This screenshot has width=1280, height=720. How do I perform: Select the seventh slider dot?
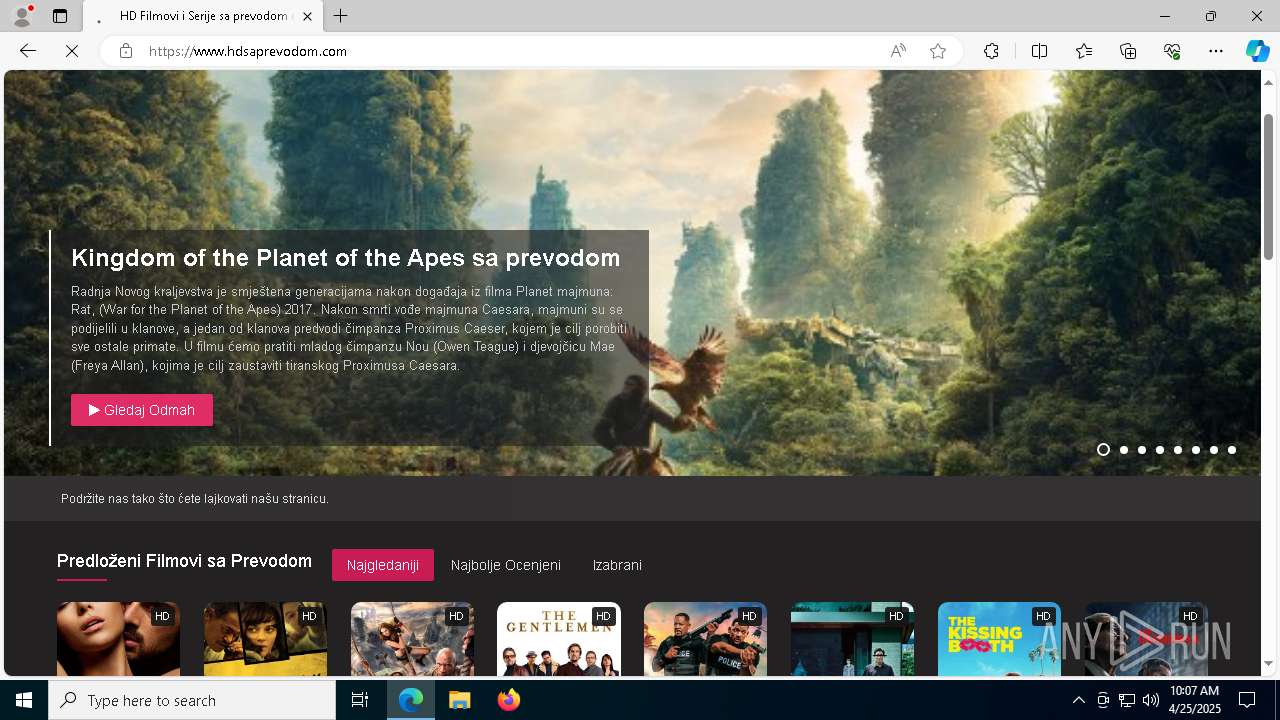click(1214, 450)
